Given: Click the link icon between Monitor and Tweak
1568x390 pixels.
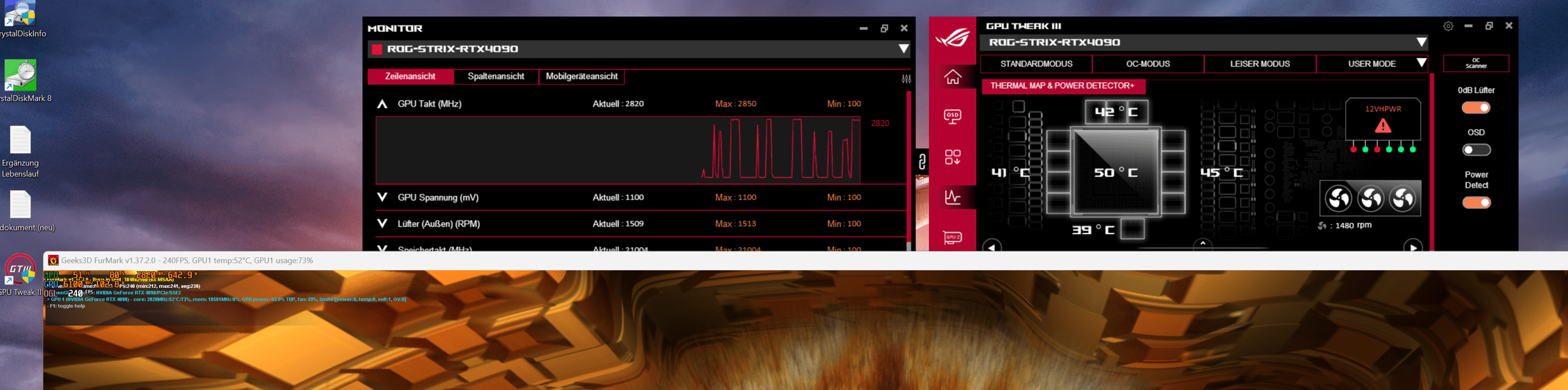Looking at the screenshot, I should [x=922, y=161].
